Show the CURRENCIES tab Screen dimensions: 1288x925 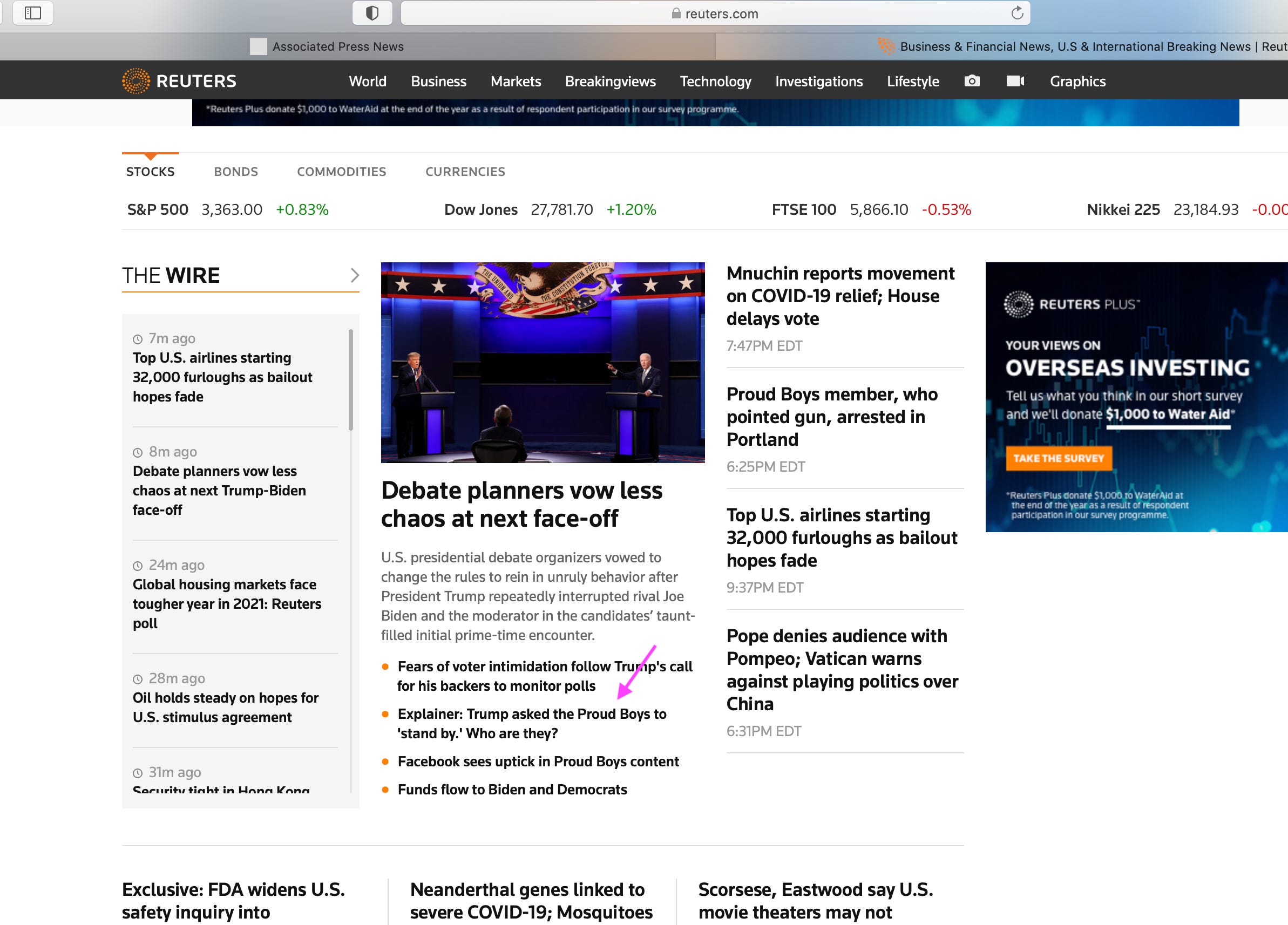tap(465, 172)
